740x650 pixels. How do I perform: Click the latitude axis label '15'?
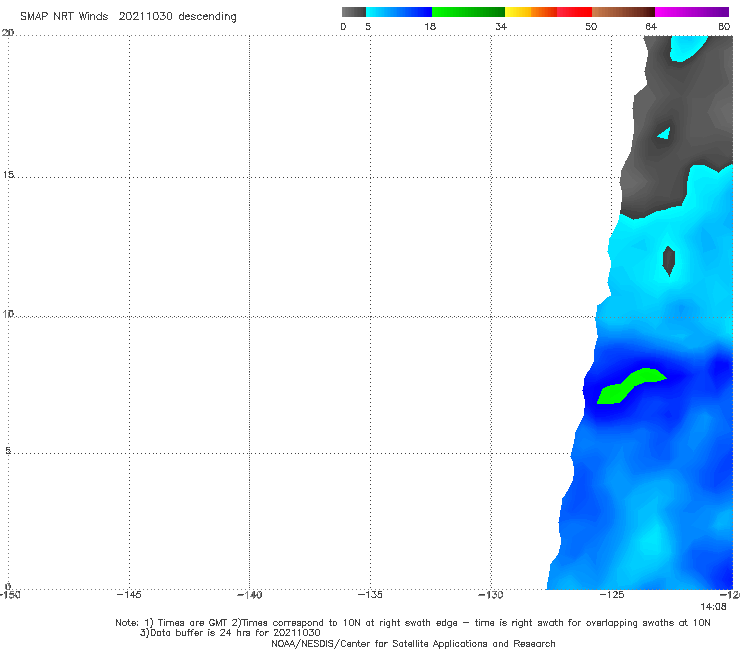8,175
